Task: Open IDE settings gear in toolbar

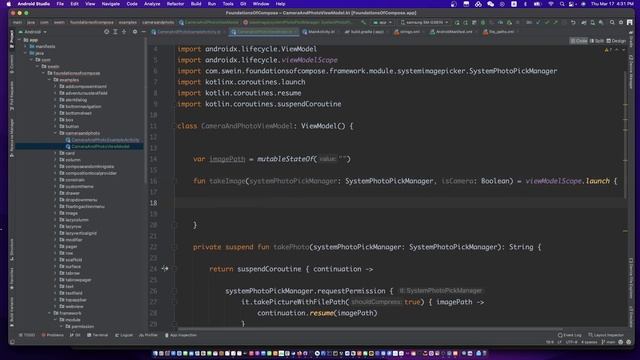Action: (x=621, y=22)
